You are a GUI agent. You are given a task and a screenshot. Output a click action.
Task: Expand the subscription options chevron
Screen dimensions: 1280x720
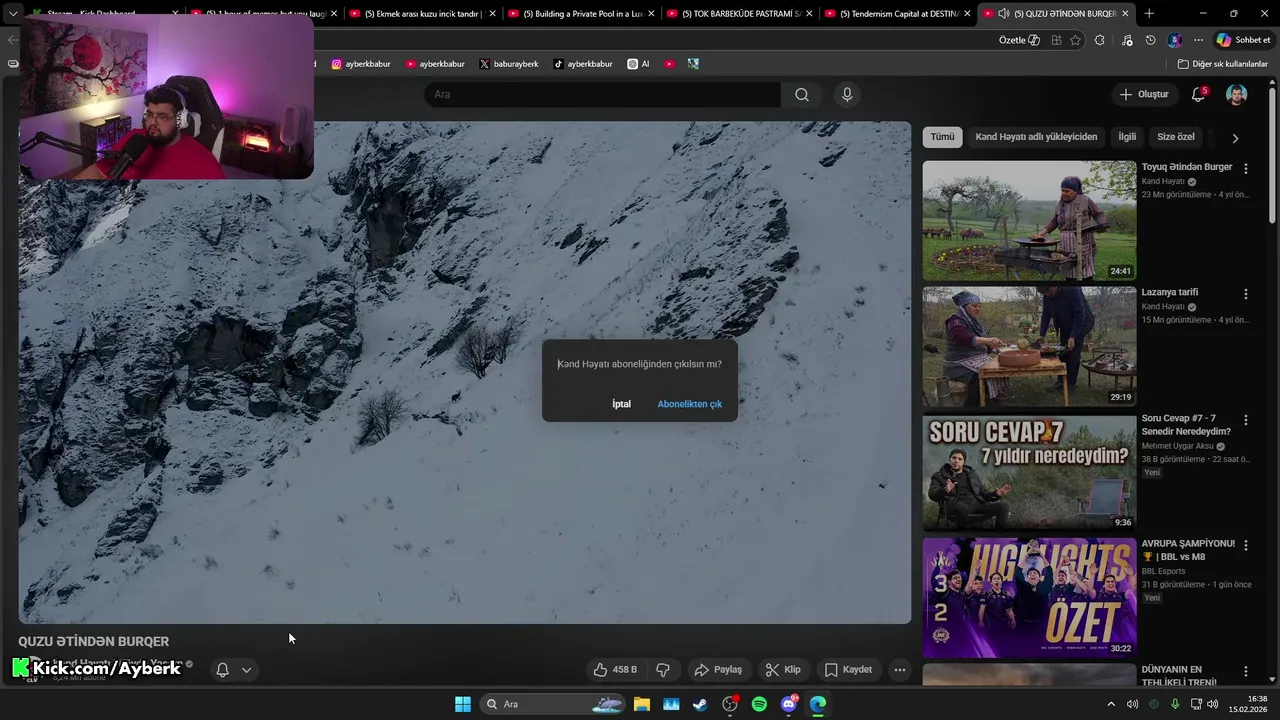[x=246, y=670]
